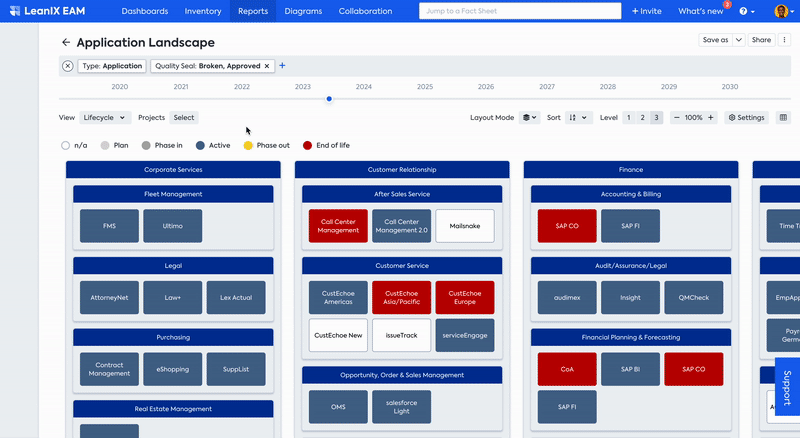Open the Layout Mode dropdown
Screen dimensions: 800x438
[x=530, y=117]
